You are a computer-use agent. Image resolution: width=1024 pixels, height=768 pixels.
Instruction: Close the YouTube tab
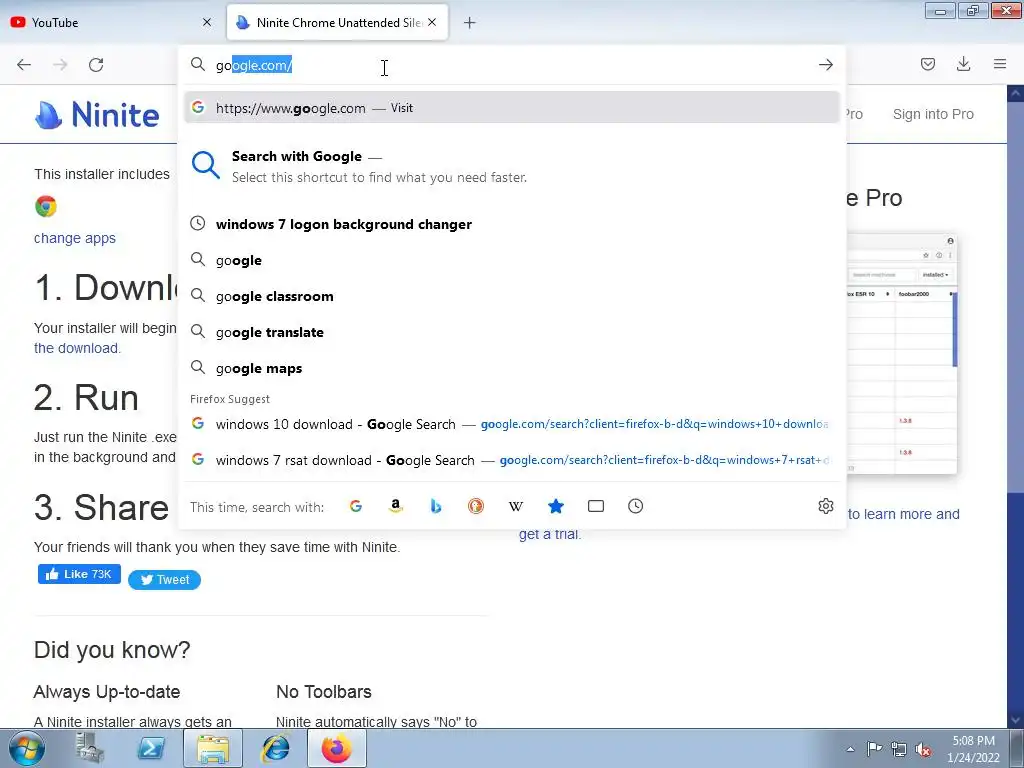pos(207,22)
